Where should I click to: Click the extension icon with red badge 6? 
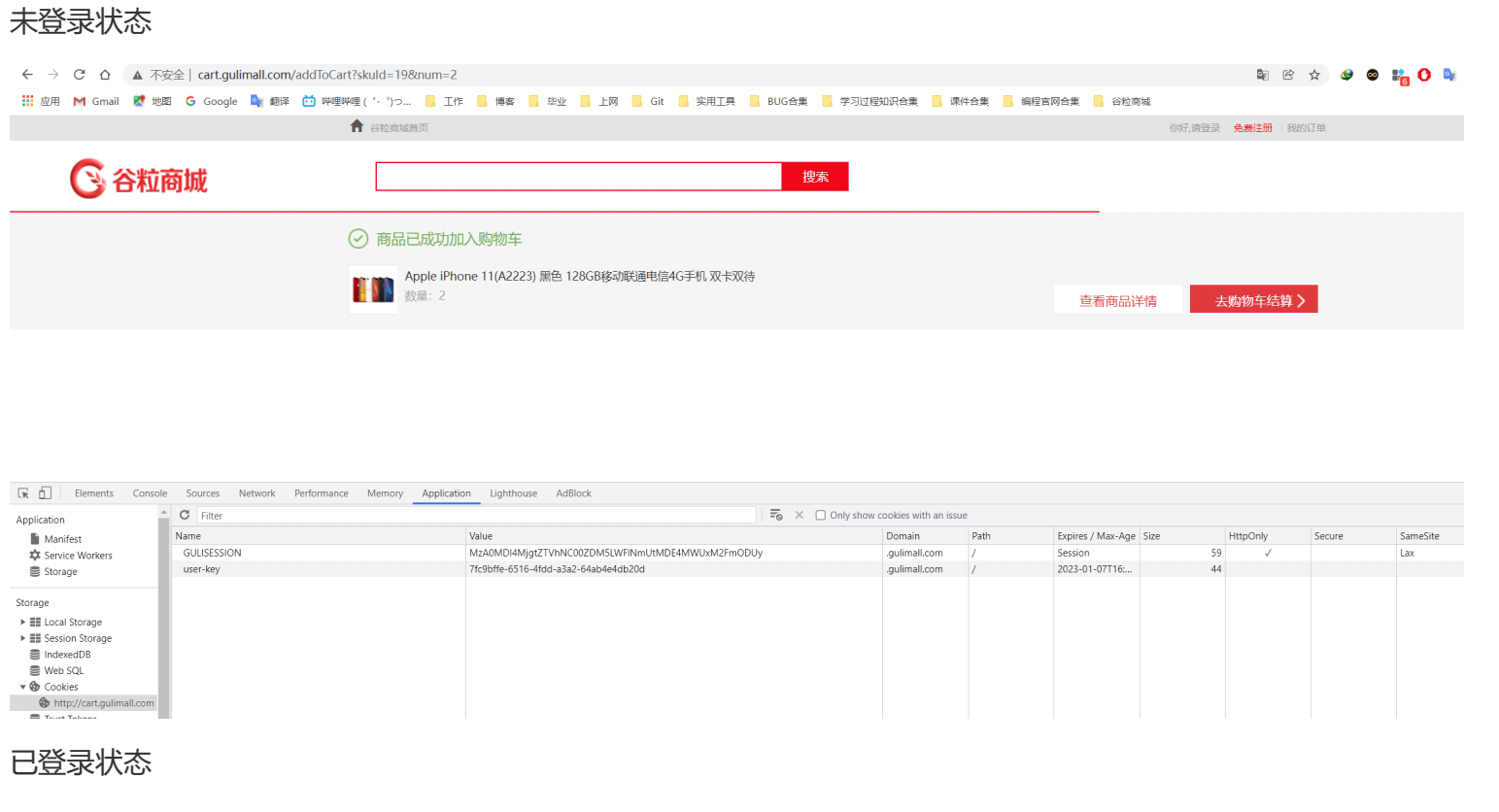1400,76
